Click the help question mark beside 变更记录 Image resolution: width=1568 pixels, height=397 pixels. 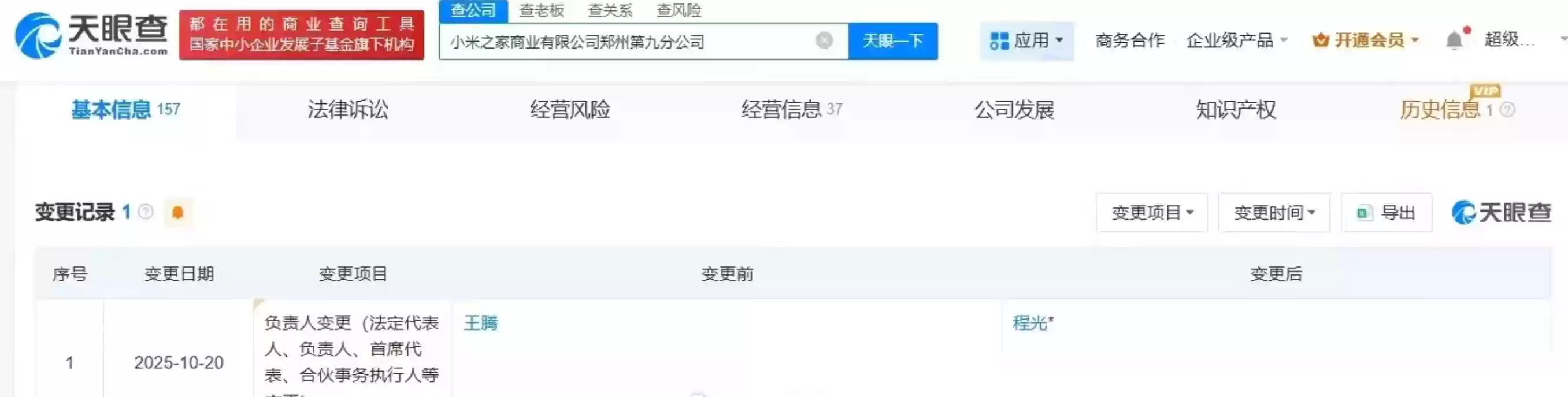tap(146, 212)
